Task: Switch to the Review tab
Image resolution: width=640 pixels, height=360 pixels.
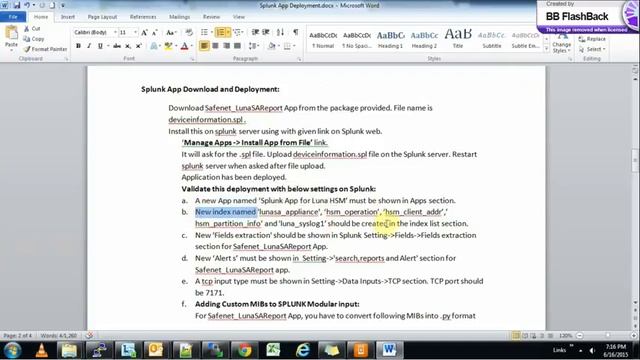Action: coord(211,17)
